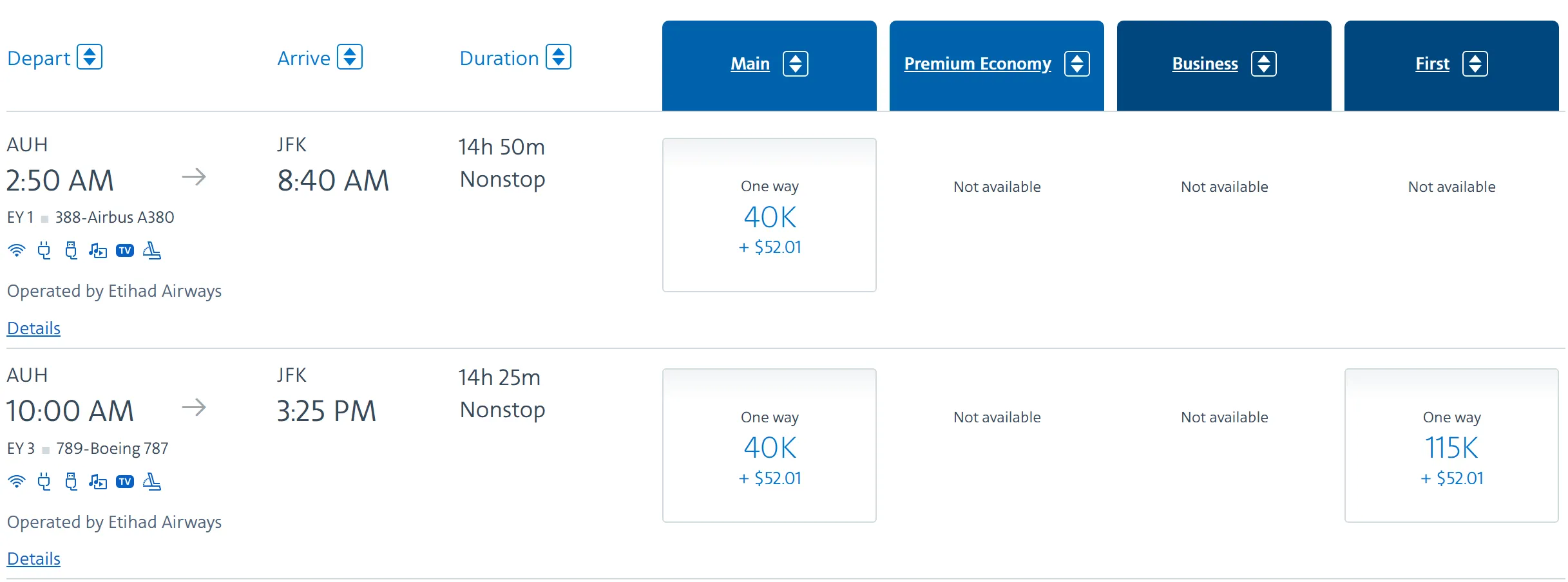Toggle sort arrows next to Duration
Screen dimensions: 1568x582
(559, 57)
